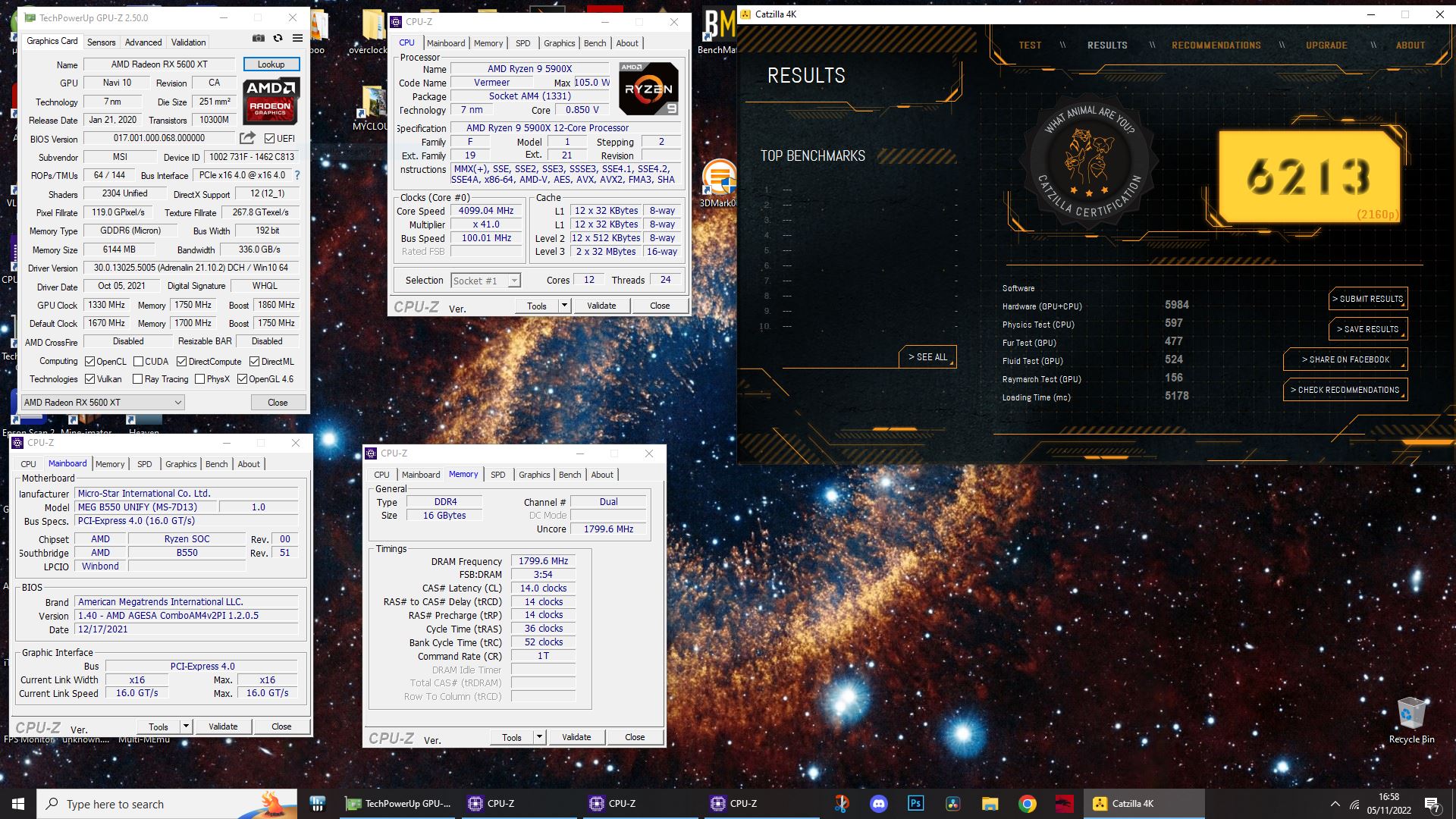This screenshot has height=819, width=1456.
Task: Click the Catzilla certification badge
Action: click(x=1088, y=162)
